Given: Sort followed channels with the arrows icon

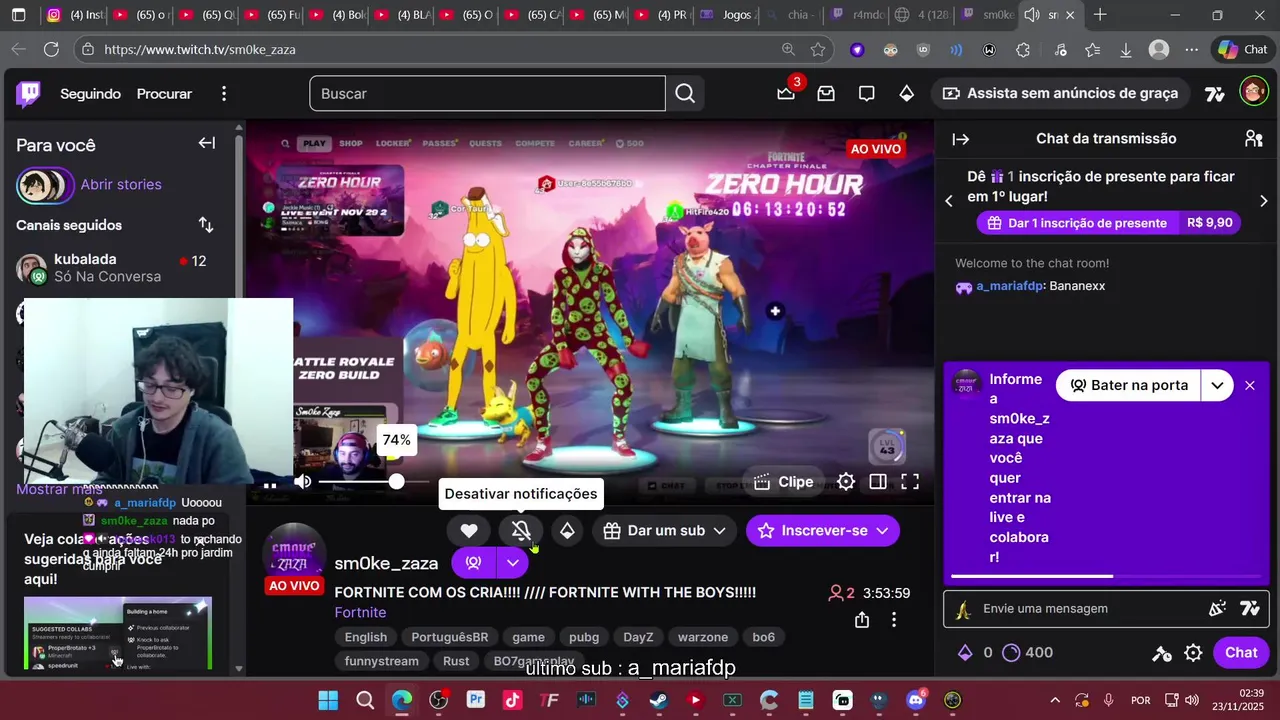Looking at the screenshot, I should tap(206, 225).
